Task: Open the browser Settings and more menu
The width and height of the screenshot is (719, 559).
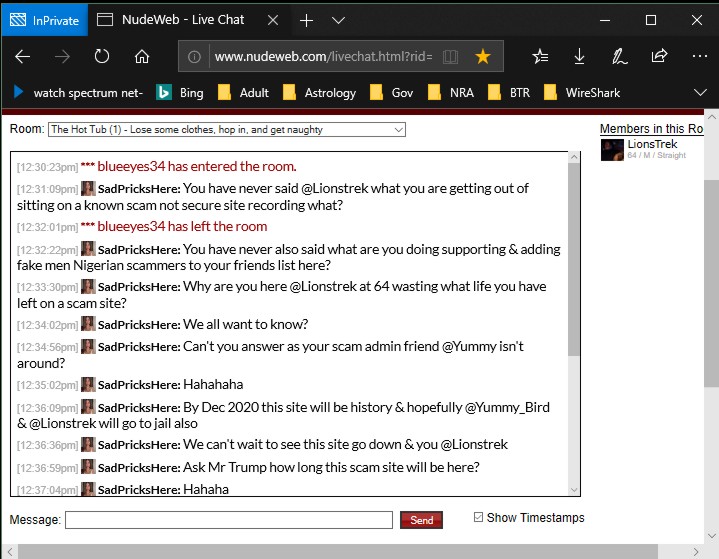Action: (x=698, y=57)
